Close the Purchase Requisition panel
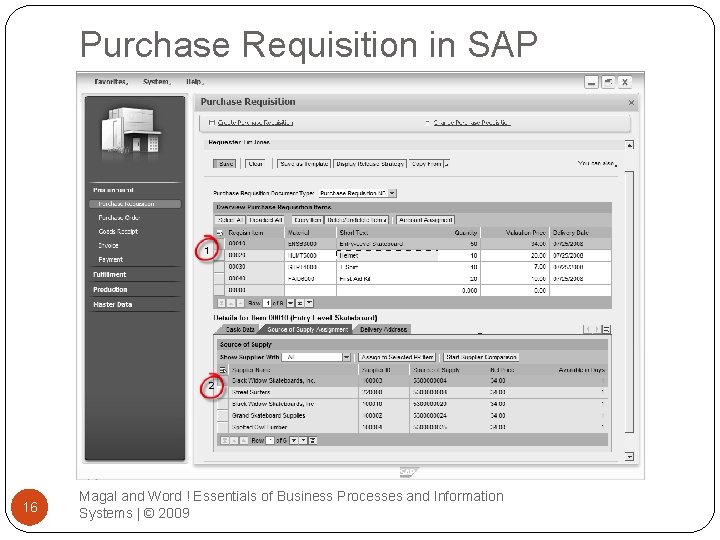Viewport: 720px width, 540px height. coord(631,103)
